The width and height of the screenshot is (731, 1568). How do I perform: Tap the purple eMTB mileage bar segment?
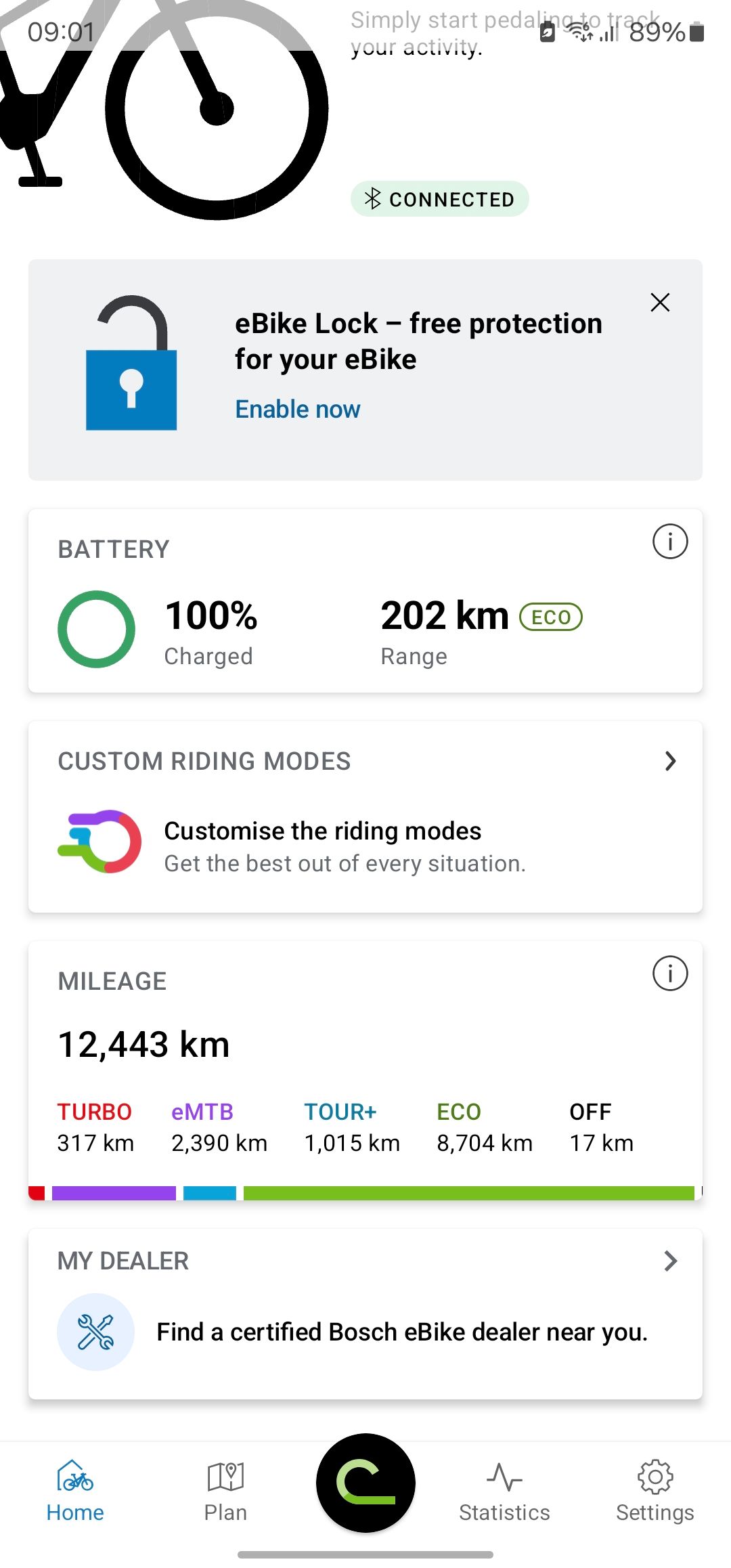(114, 1193)
